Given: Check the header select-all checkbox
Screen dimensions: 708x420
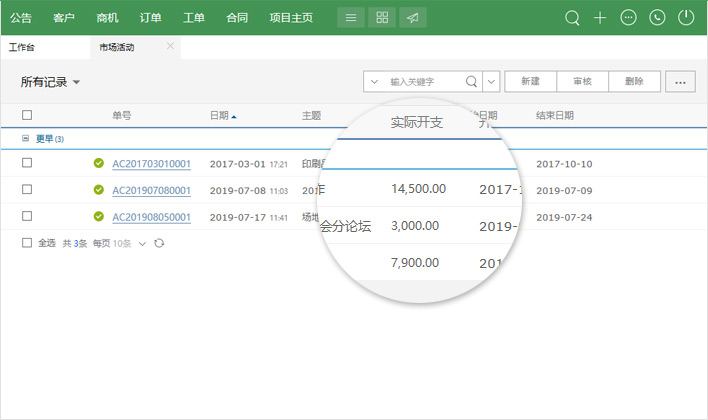Looking at the screenshot, I should [27, 116].
